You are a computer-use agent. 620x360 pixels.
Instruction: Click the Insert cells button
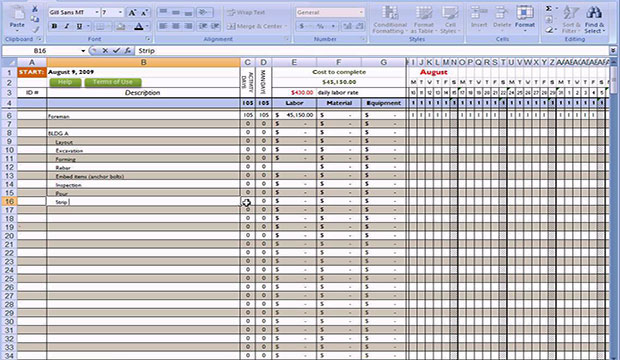[479, 18]
